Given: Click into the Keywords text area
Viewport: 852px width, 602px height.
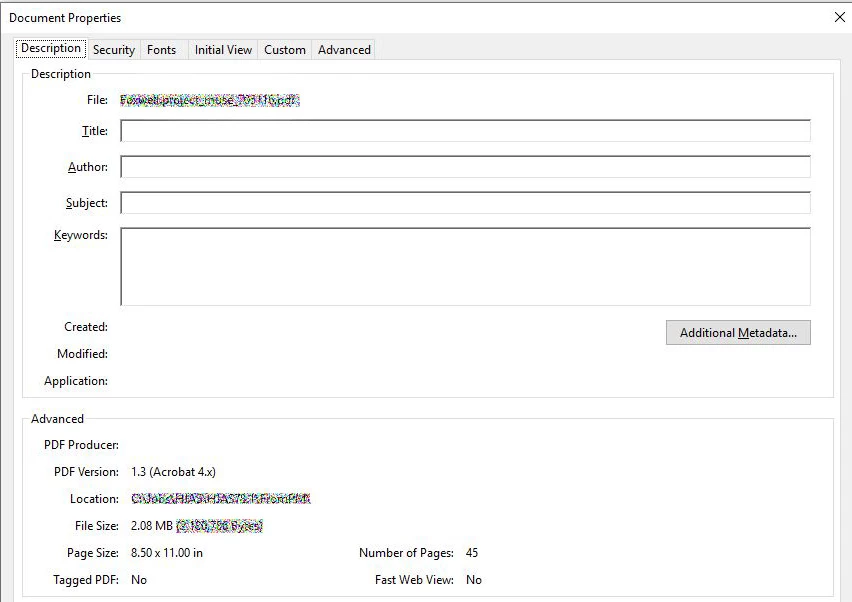Looking at the screenshot, I should 465,266.
